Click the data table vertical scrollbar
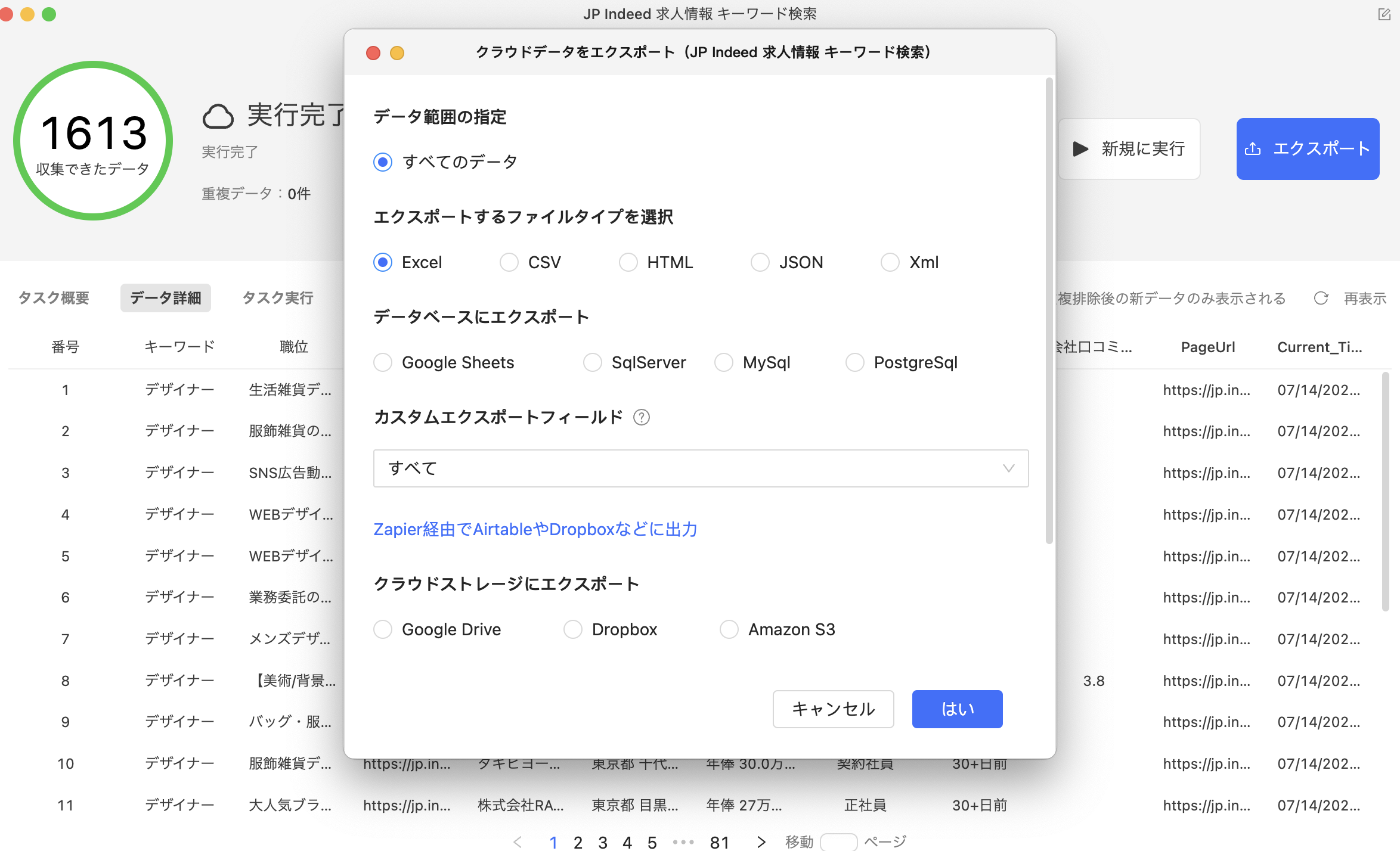This screenshot has width=1400, height=851. pyautogui.click(x=1386, y=492)
